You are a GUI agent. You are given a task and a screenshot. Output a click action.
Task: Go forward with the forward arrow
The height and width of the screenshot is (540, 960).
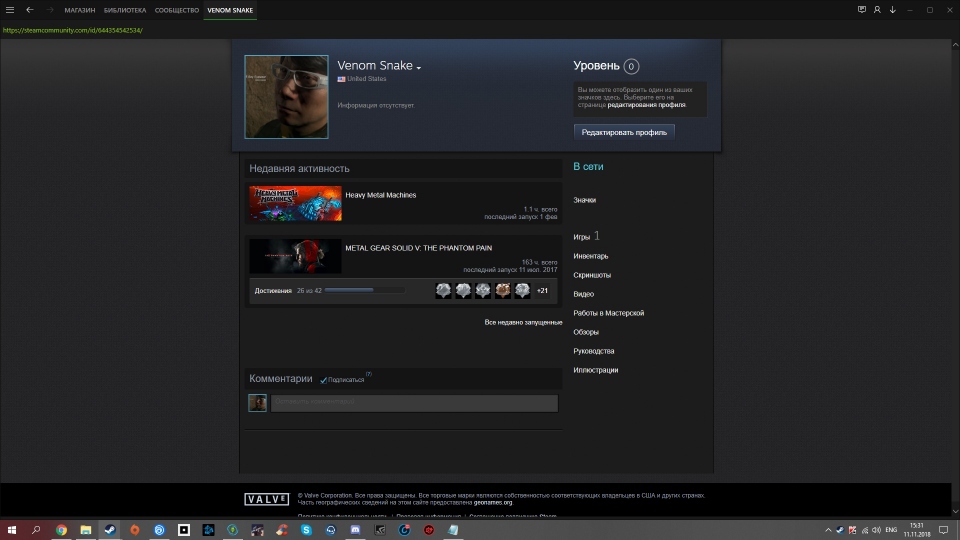tap(50, 10)
